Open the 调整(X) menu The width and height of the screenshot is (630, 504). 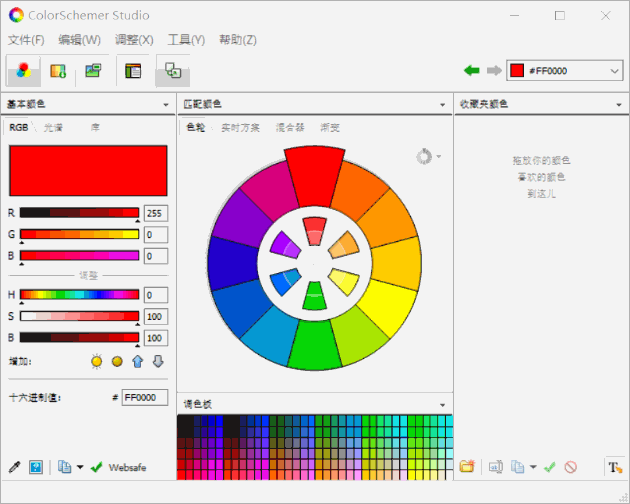click(x=134, y=40)
